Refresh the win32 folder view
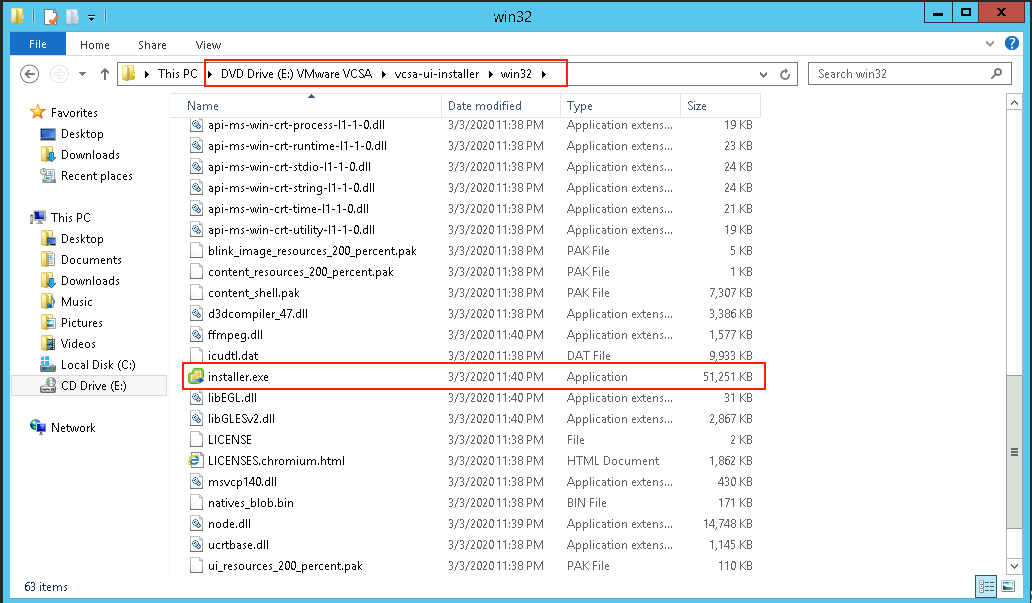The image size is (1032, 603). (x=786, y=74)
